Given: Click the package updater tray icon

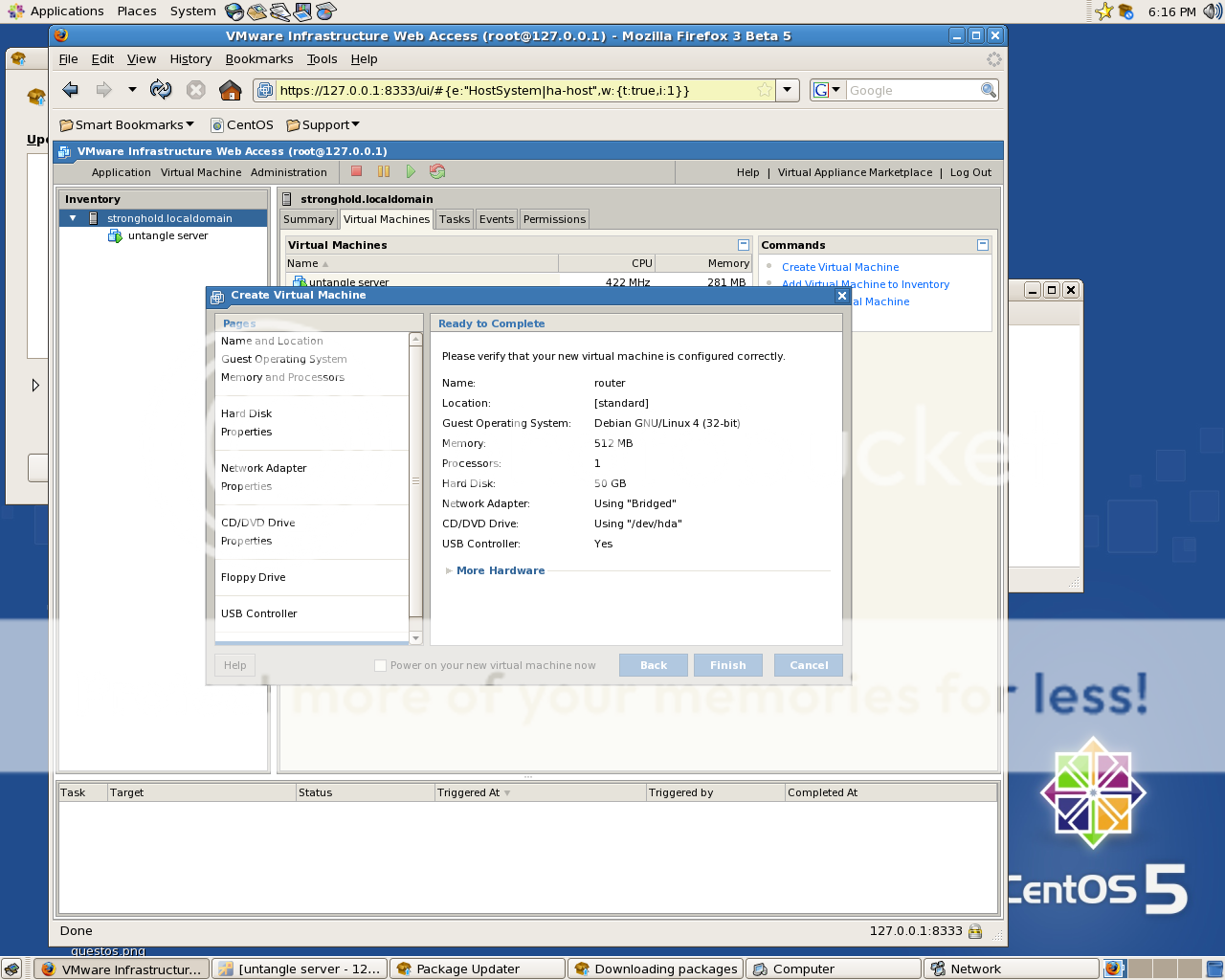Looking at the screenshot, I should [x=1126, y=11].
